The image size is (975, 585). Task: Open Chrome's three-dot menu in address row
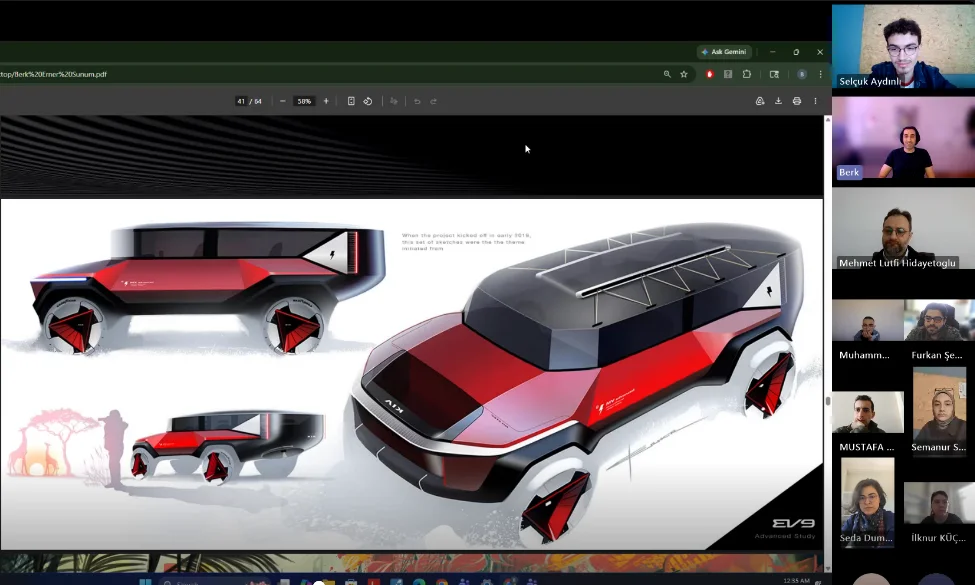click(x=821, y=74)
